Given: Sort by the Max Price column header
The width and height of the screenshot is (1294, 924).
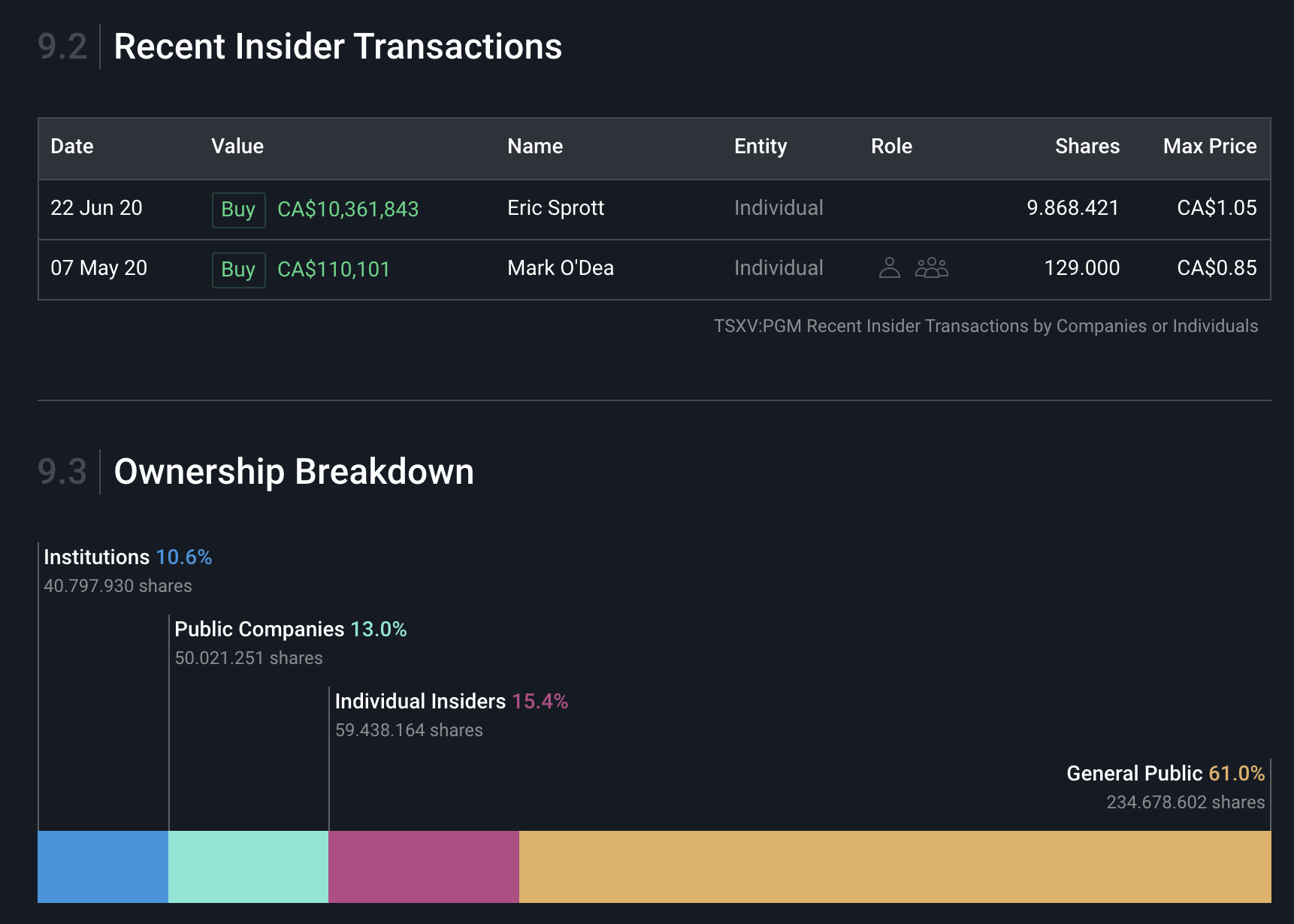Looking at the screenshot, I should [x=1209, y=146].
